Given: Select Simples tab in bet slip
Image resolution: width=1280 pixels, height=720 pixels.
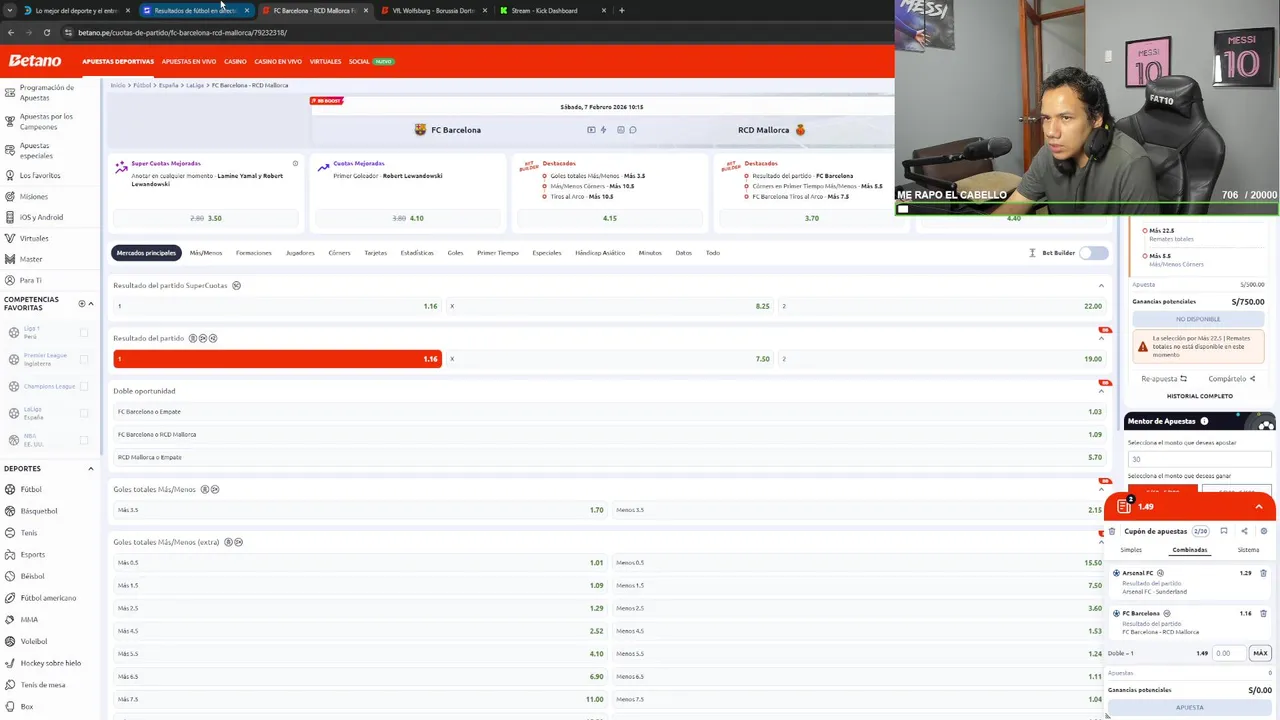Looking at the screenshot, I should click(1131, 550).
